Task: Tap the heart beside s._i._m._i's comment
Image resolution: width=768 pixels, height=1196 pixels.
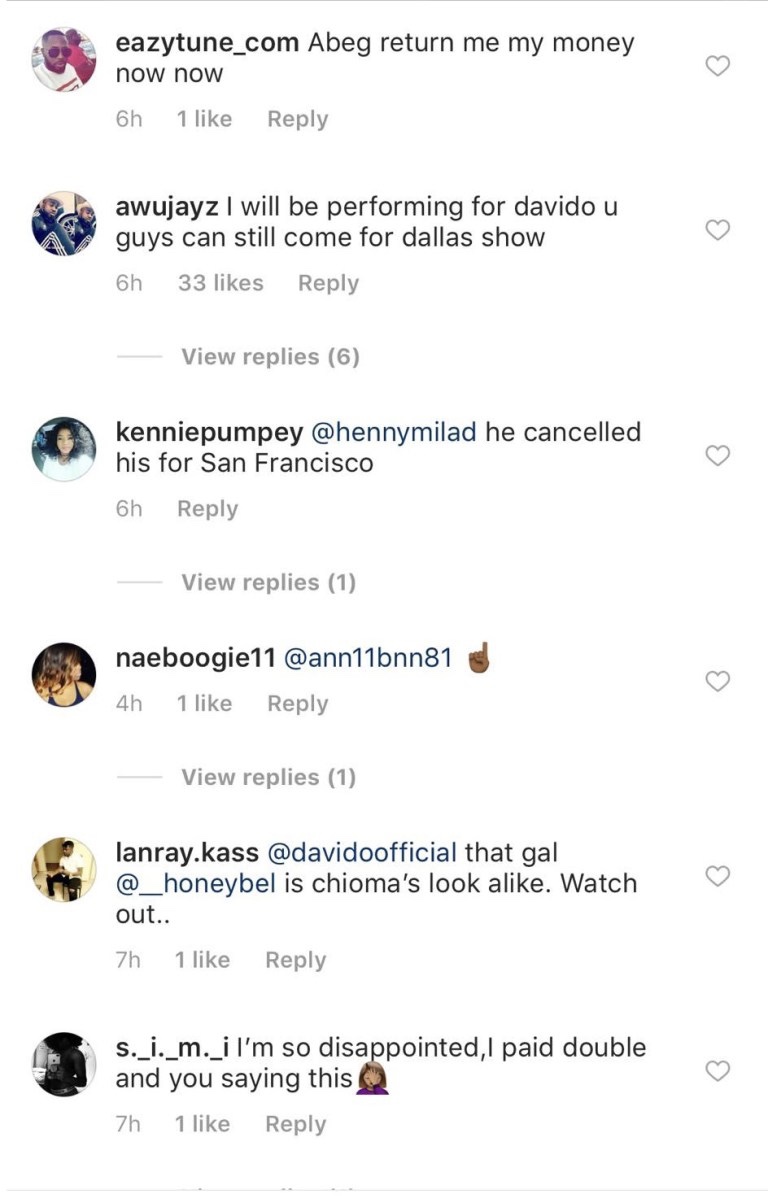Action: 718,1071
